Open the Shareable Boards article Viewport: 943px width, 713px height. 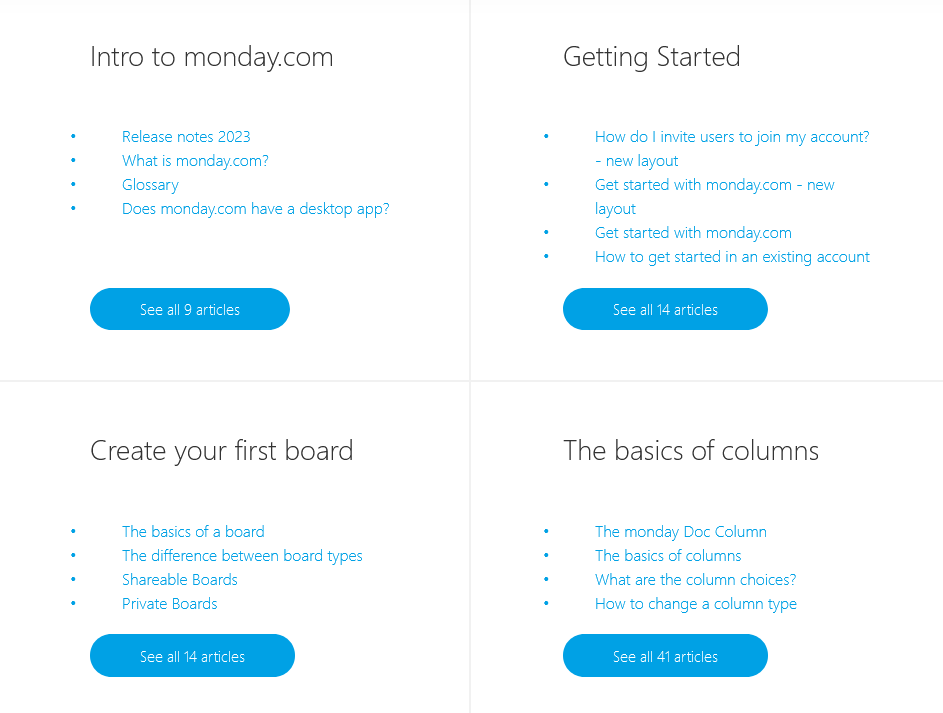(x=180, y=579)
